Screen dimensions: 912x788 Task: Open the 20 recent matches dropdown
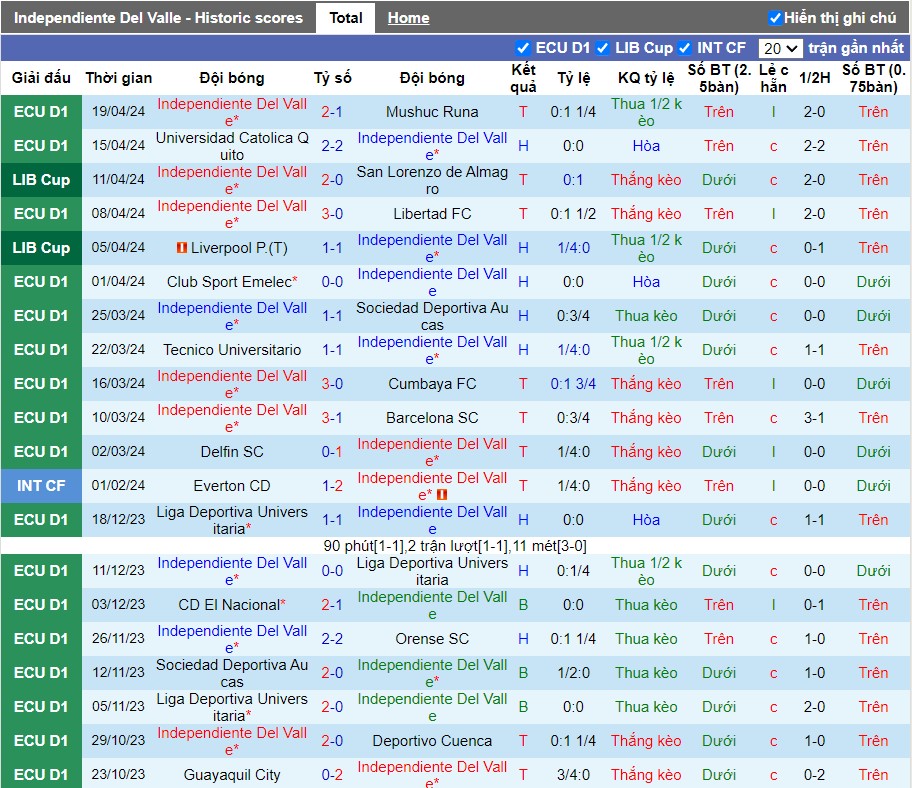(780, 48)
